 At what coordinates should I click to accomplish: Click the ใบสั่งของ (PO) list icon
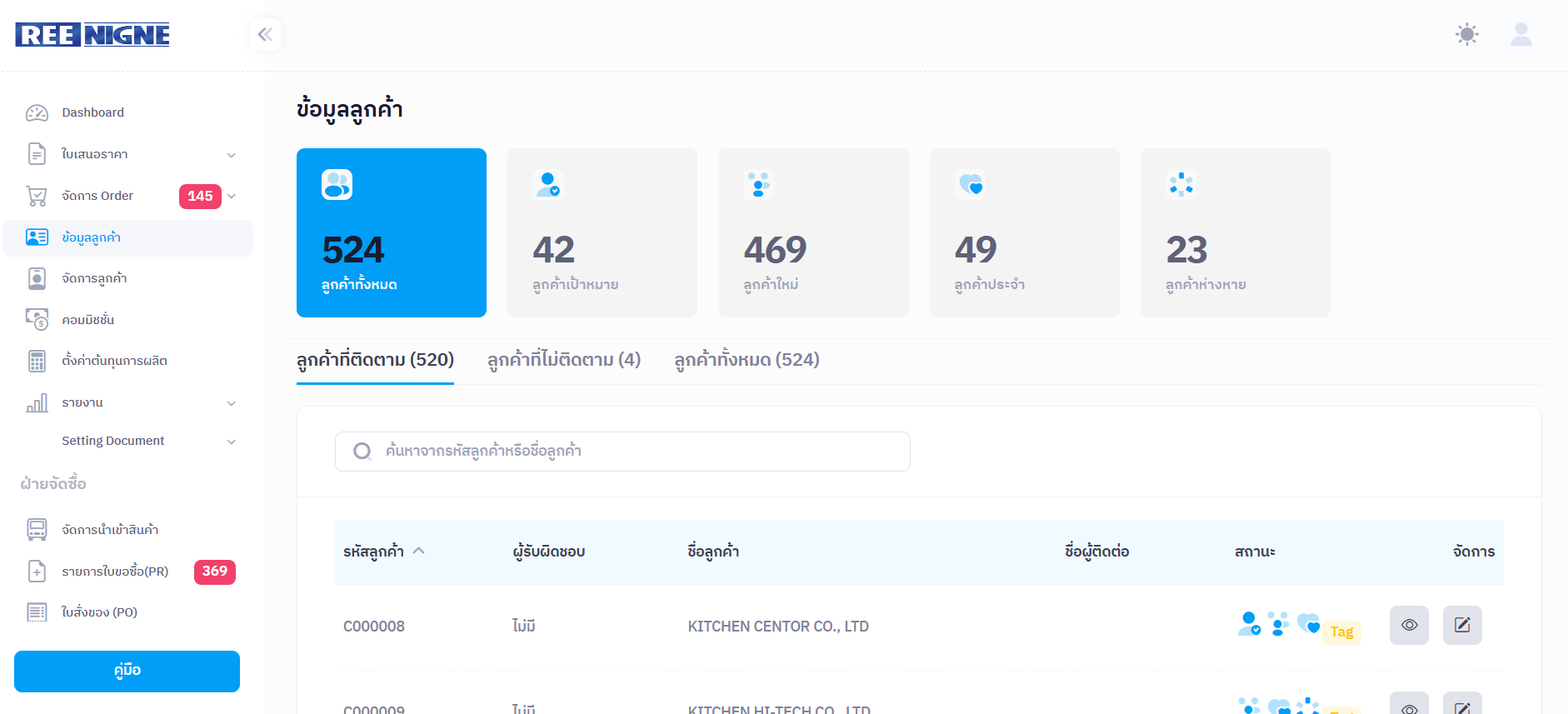(37, 612)
